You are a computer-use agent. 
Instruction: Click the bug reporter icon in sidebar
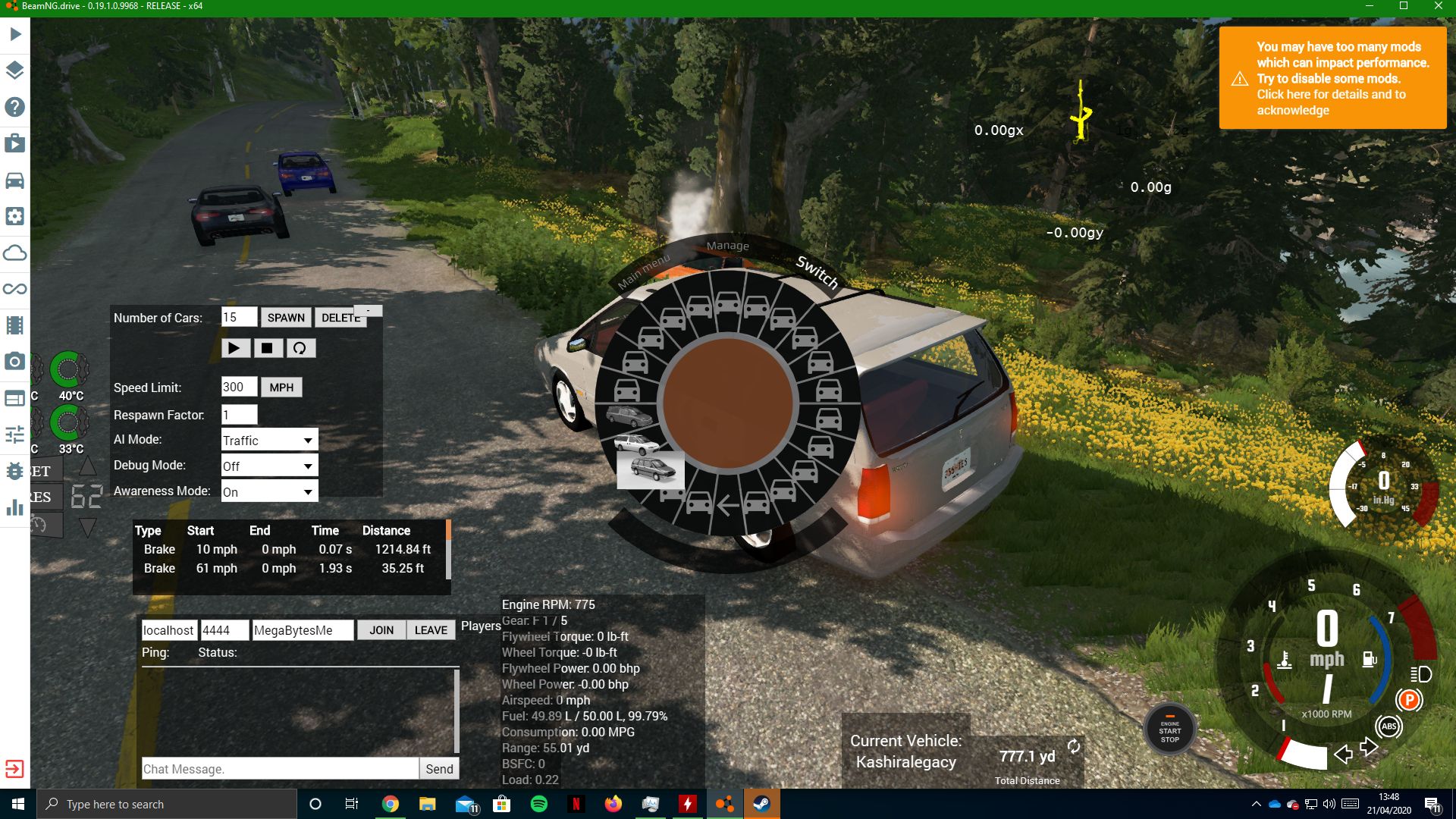14,470
